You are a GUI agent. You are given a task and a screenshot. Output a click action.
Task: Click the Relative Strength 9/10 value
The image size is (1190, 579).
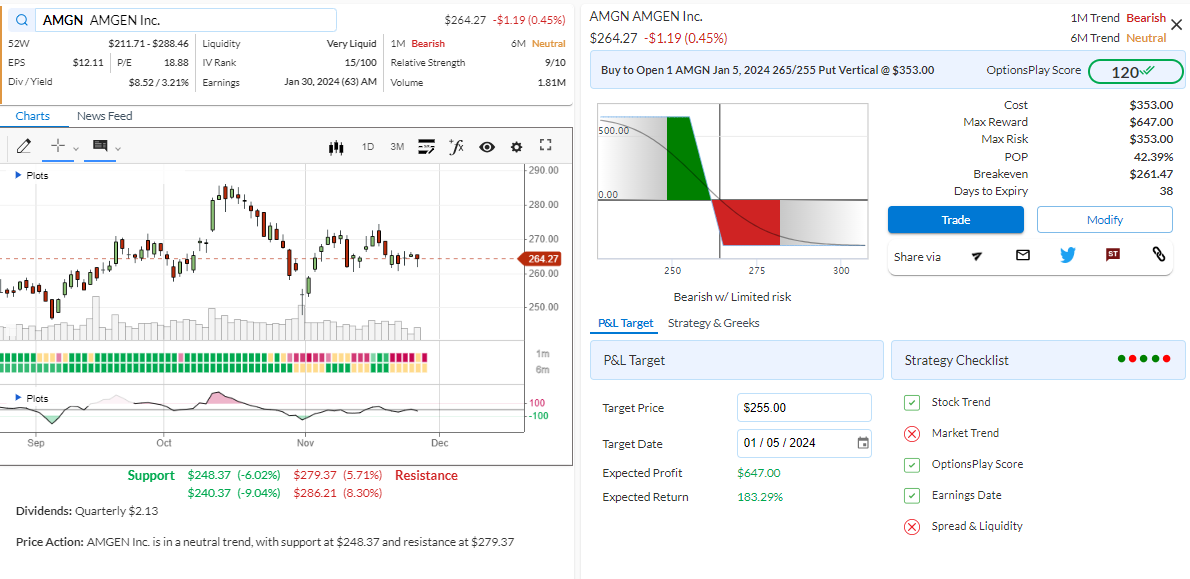coord(555,63)
